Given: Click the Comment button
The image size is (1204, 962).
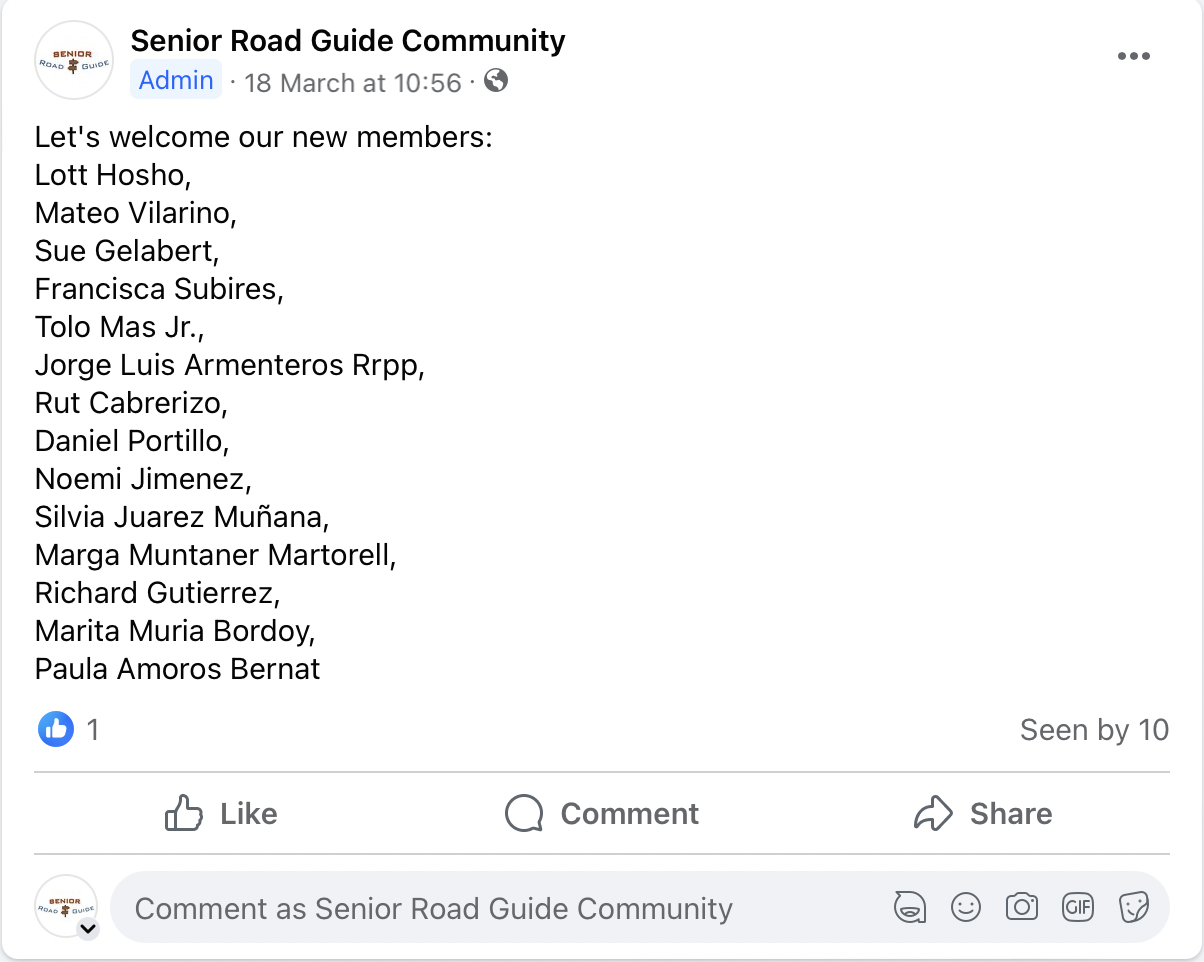Looking at the screenshot, I should point(601,813).
